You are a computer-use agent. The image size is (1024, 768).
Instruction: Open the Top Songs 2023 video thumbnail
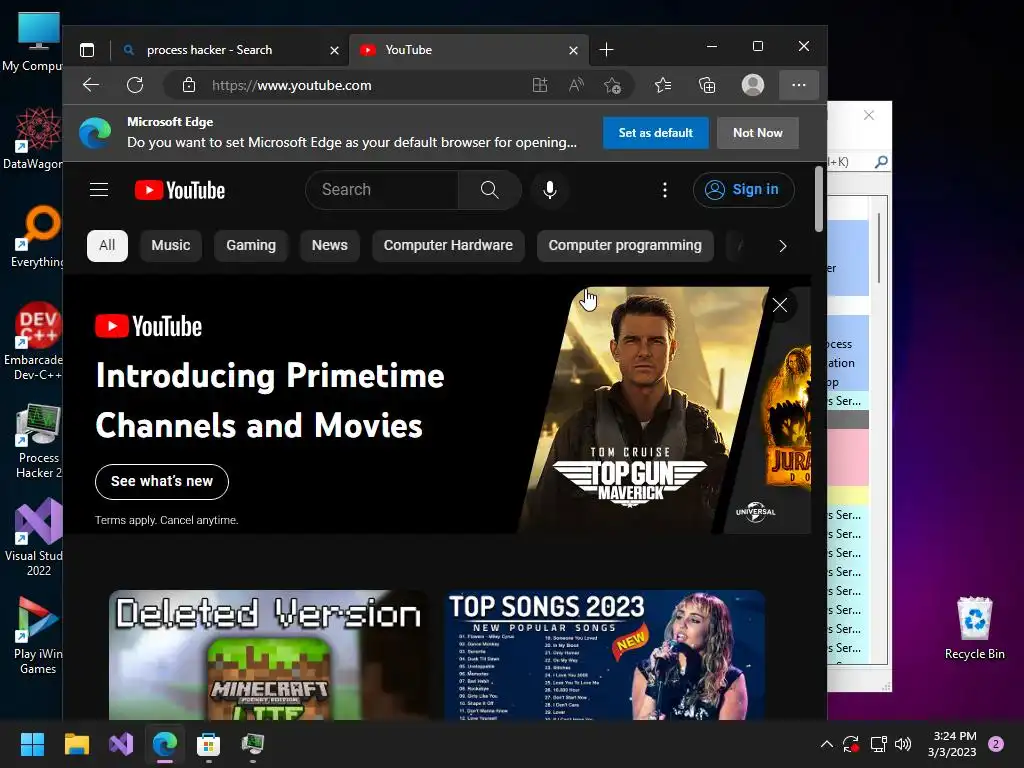click(605, 655)
